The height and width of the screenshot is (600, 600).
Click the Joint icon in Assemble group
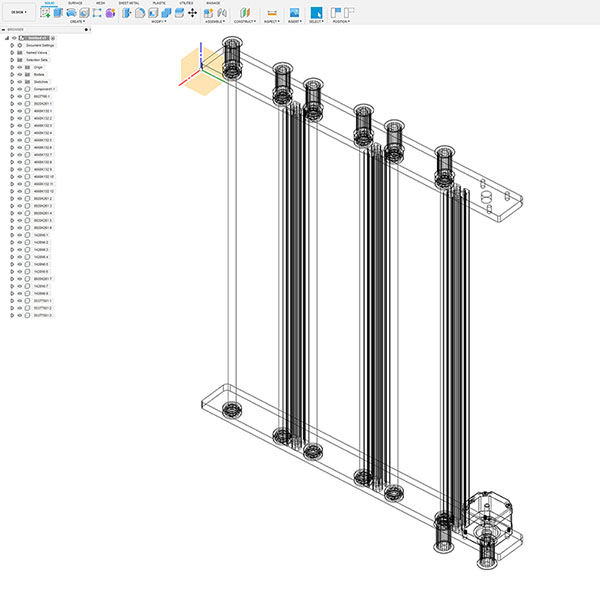(x=222, y=13)
